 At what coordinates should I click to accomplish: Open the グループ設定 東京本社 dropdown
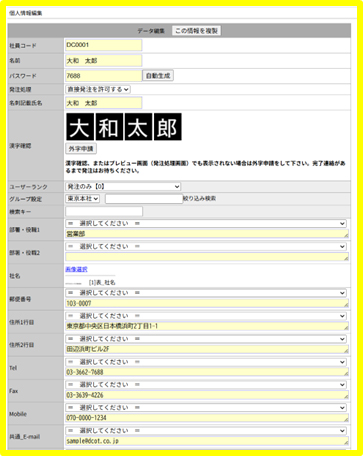pos(82,199)
